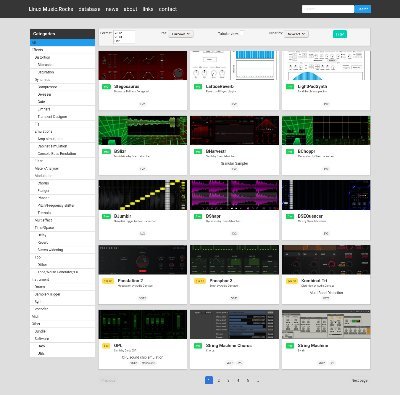Viewport: 400px width, 395px height.
Task: Open the purple waveform thumbnail
Action: tap(234, 195)
